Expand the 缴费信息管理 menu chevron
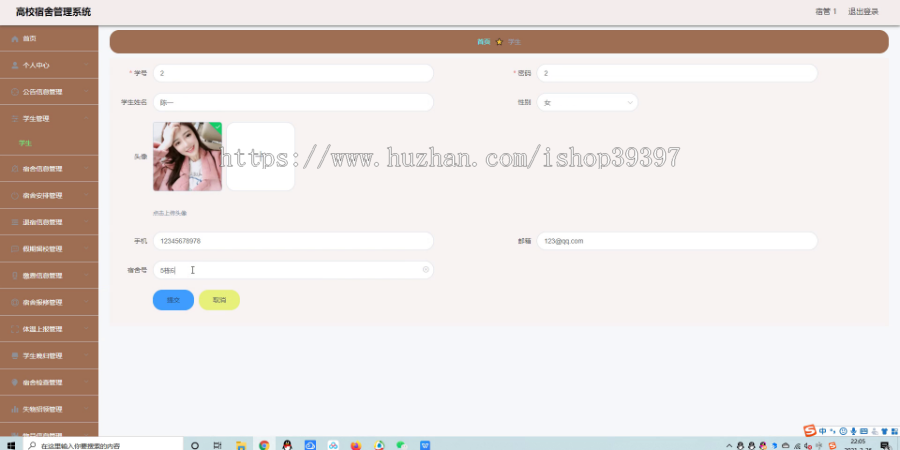 pyautogui.click(x=86, y=276)
